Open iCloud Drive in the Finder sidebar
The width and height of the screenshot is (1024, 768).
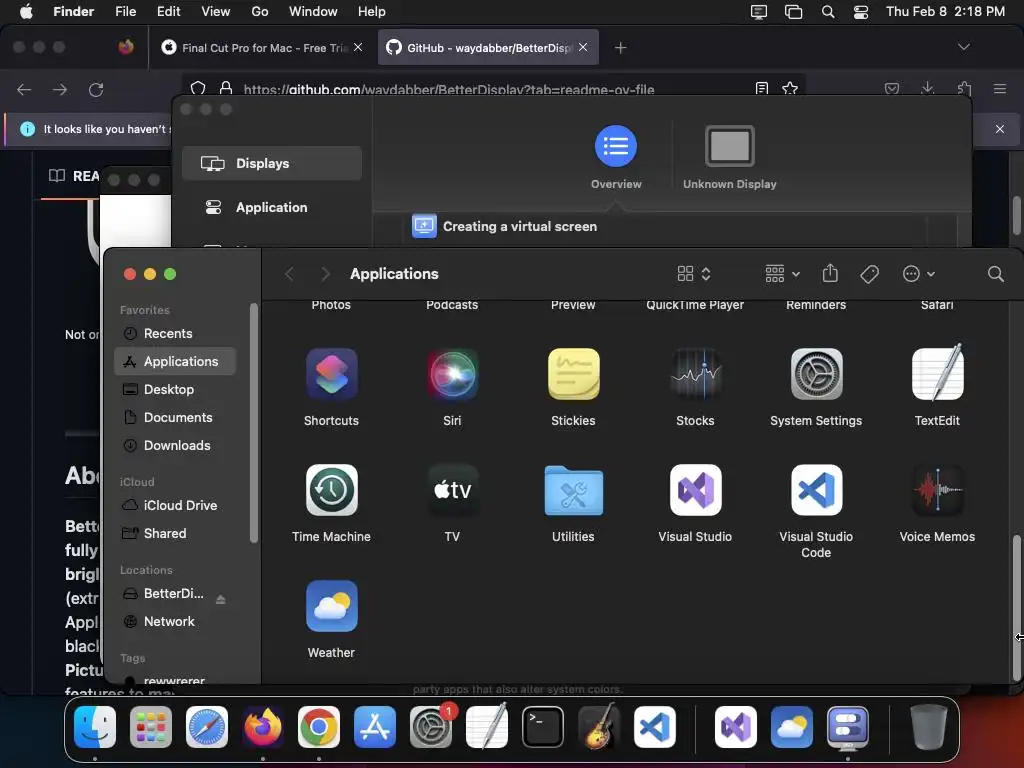(175, 505)
